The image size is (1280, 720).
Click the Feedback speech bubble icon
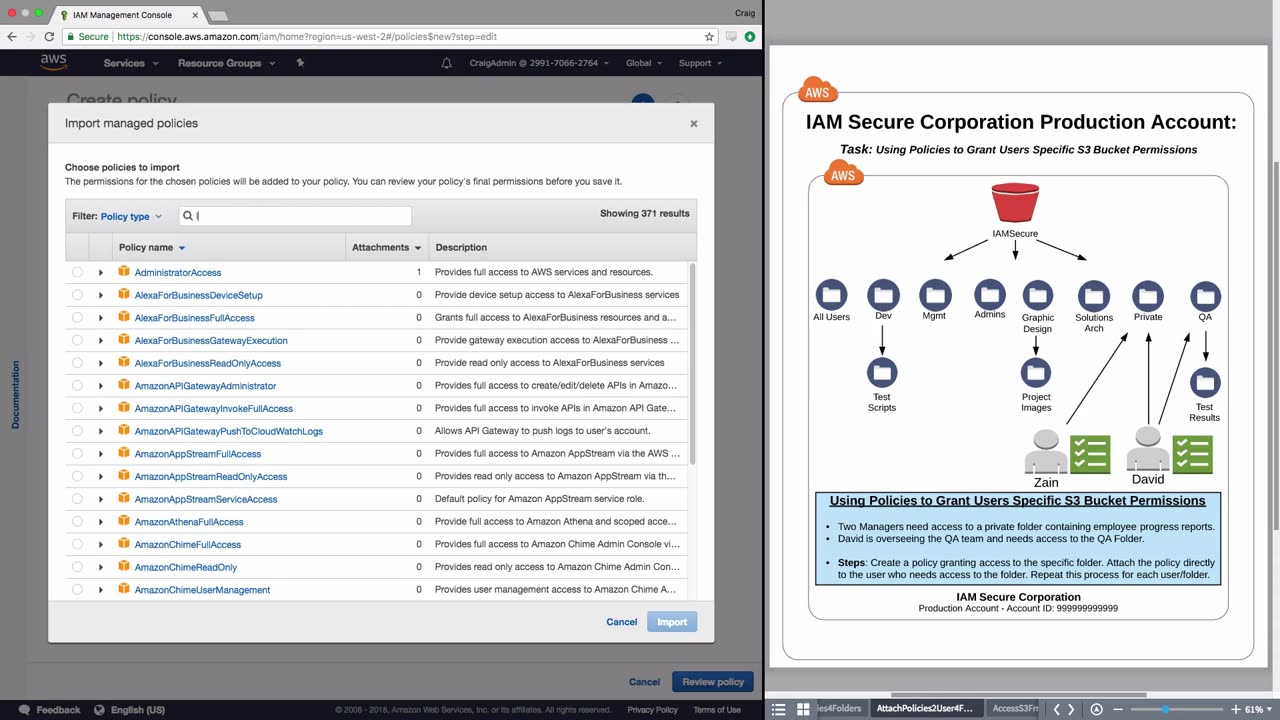tap(24, 710)
